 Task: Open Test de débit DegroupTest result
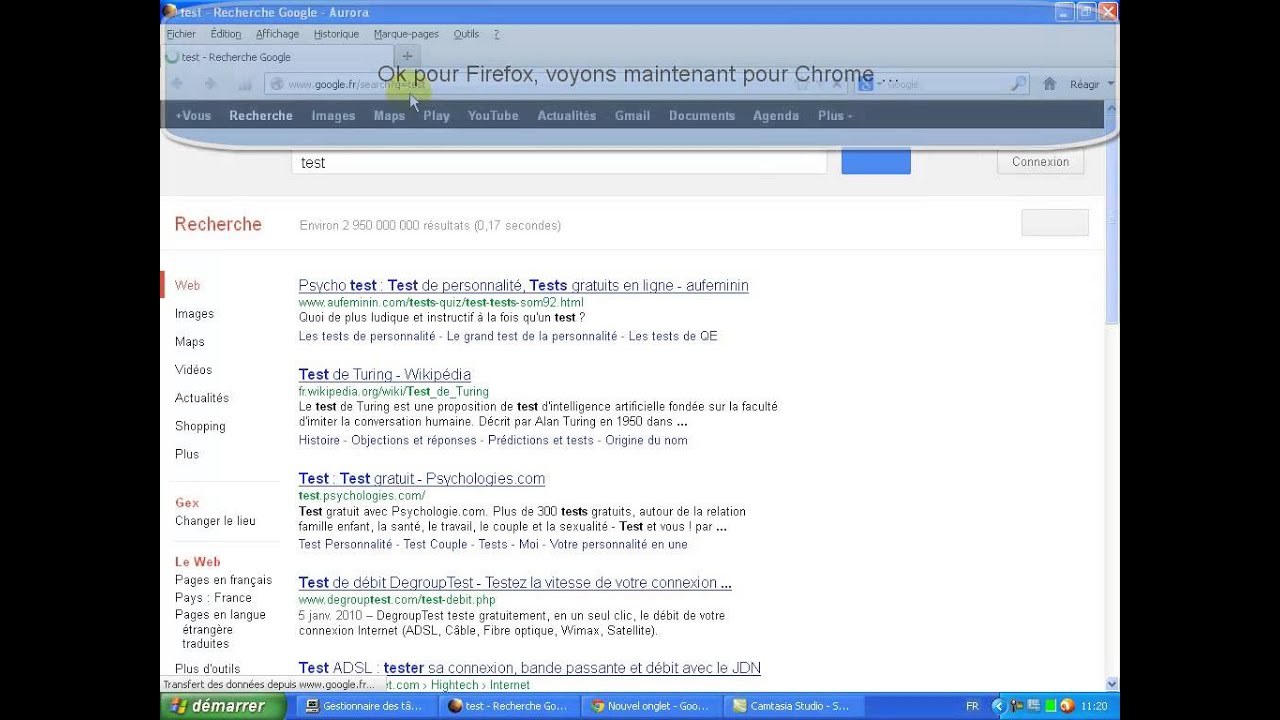coord(515,583)
